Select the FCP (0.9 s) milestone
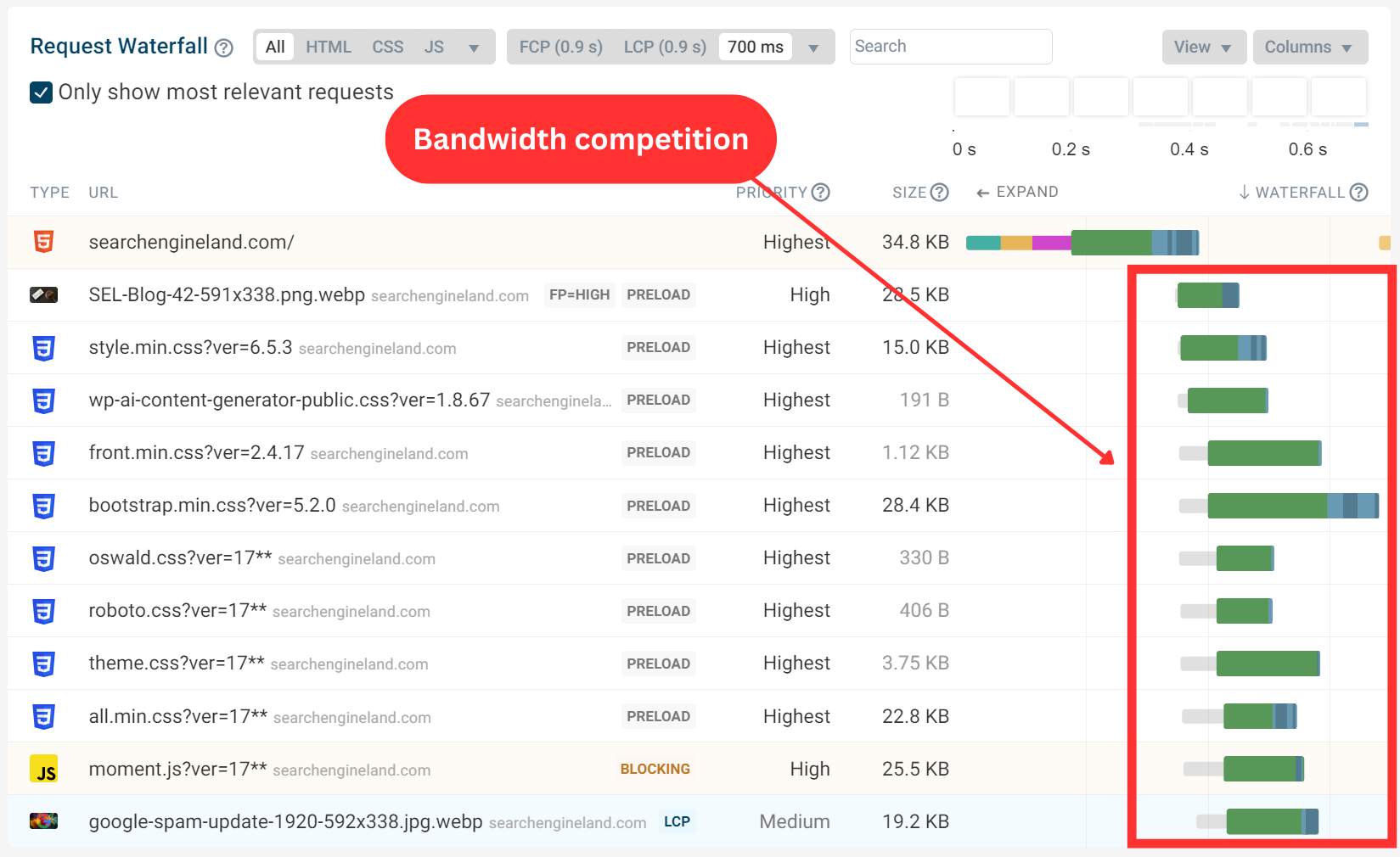 click(x=561, y=47)
